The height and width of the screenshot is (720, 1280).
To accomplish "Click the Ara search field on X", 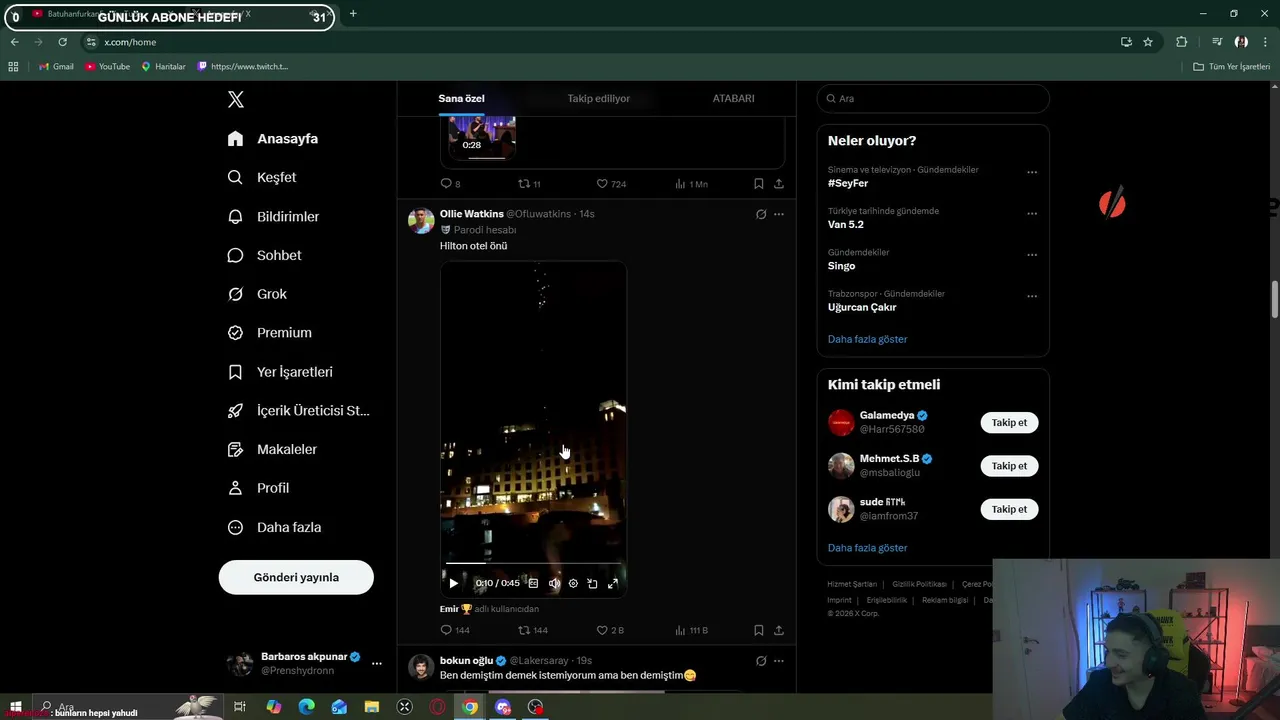I will click(x=933, y=98).
